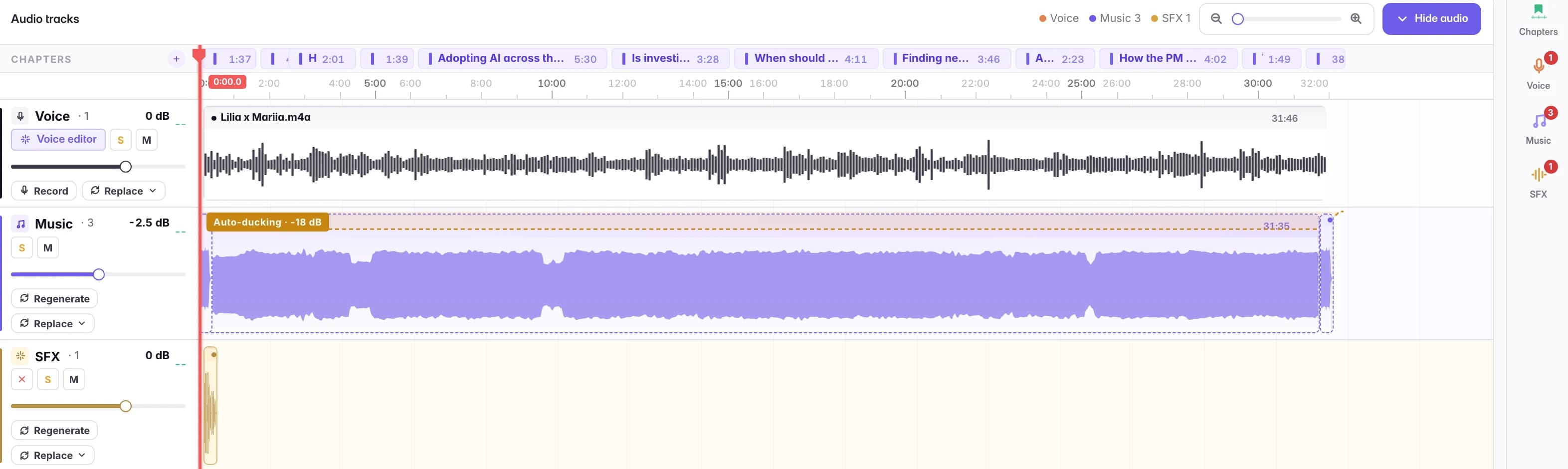Select chapter 'H' 2:01

pos(323,58)
